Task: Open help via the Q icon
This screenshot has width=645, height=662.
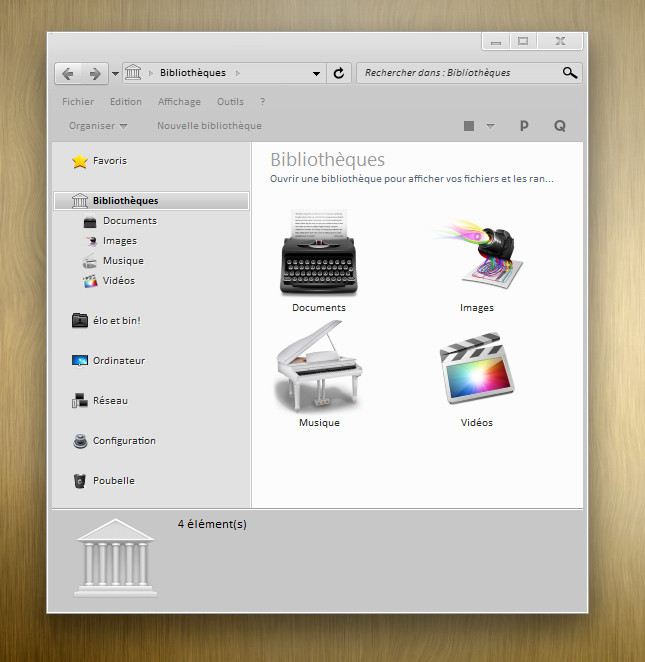Action: pyautogui.click(x=560, y=126)
